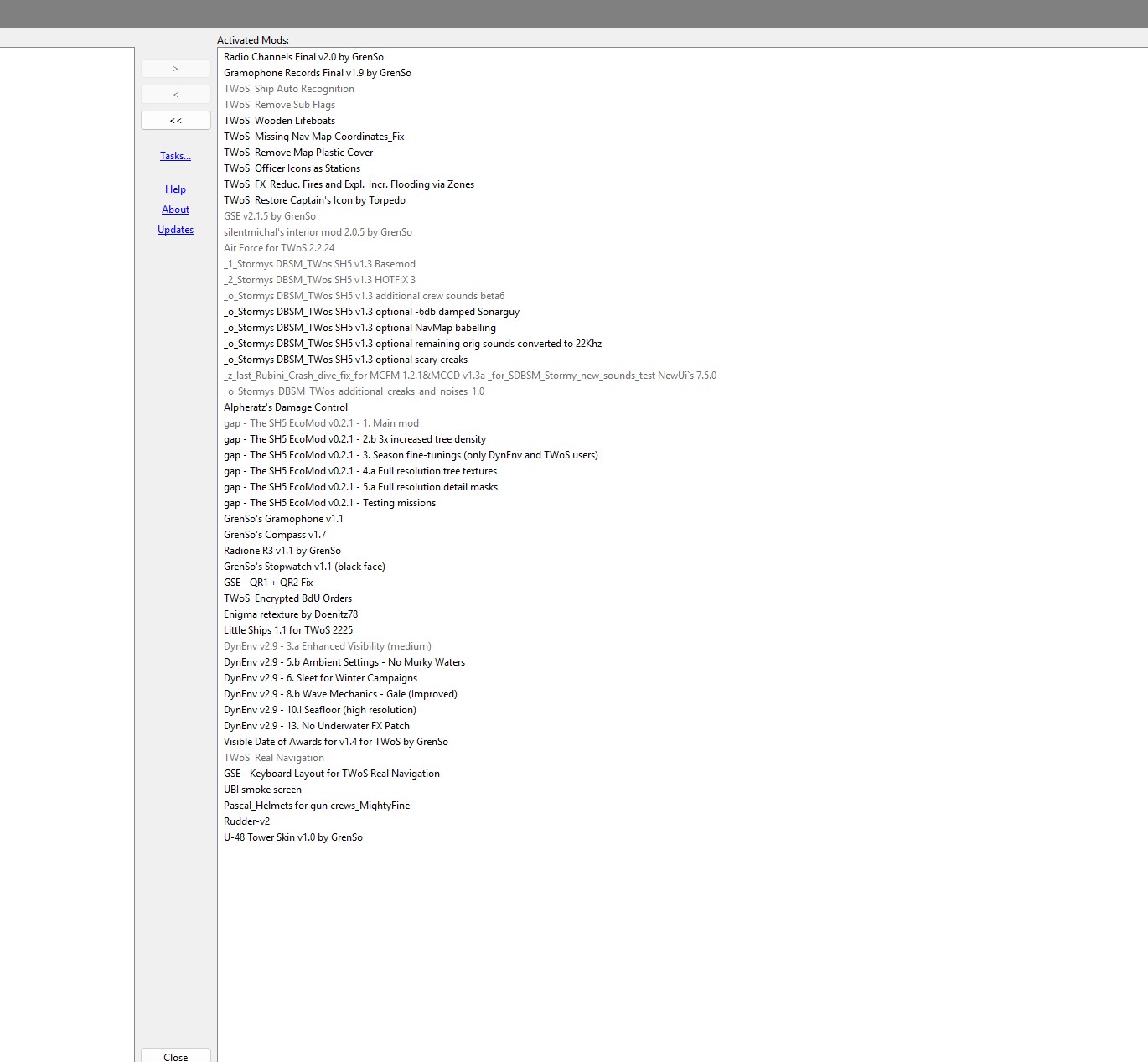
Task: Select 'GrenSo's Gramophone v1.1'
Action: pyautogui.click(x=283, y=519)
